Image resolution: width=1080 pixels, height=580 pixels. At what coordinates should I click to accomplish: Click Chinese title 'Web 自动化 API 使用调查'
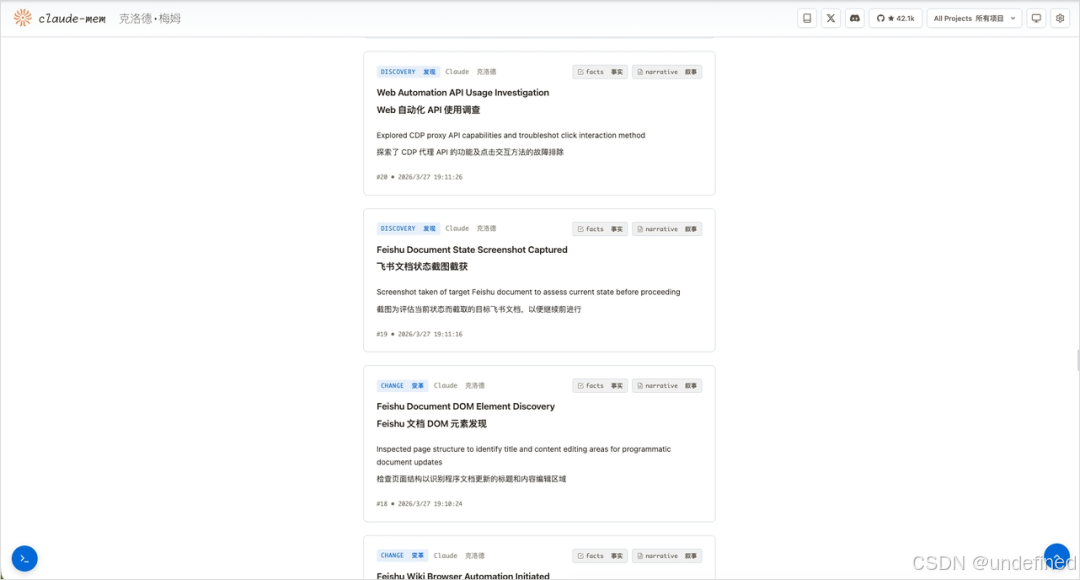coord(428,110)
